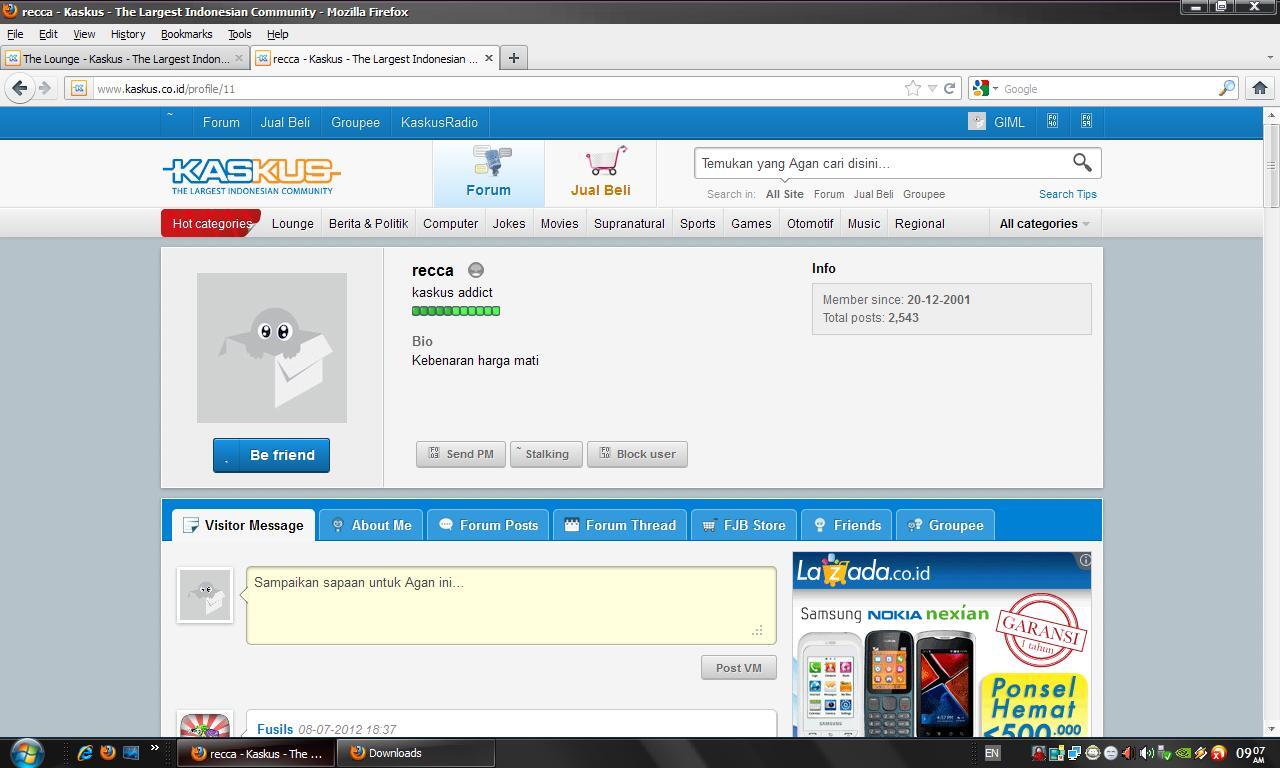Bookmark this page with the star icon

click(912, 88)
